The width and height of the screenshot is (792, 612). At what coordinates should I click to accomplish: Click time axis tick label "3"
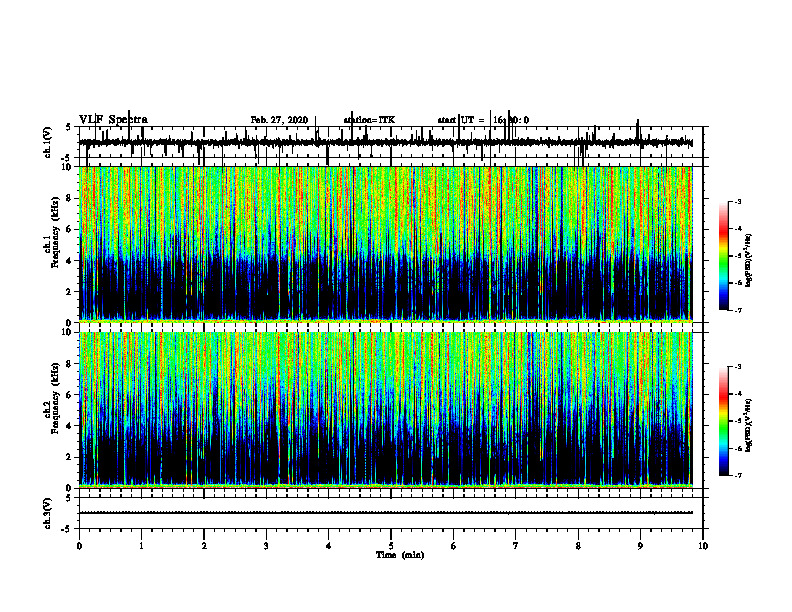266,546
